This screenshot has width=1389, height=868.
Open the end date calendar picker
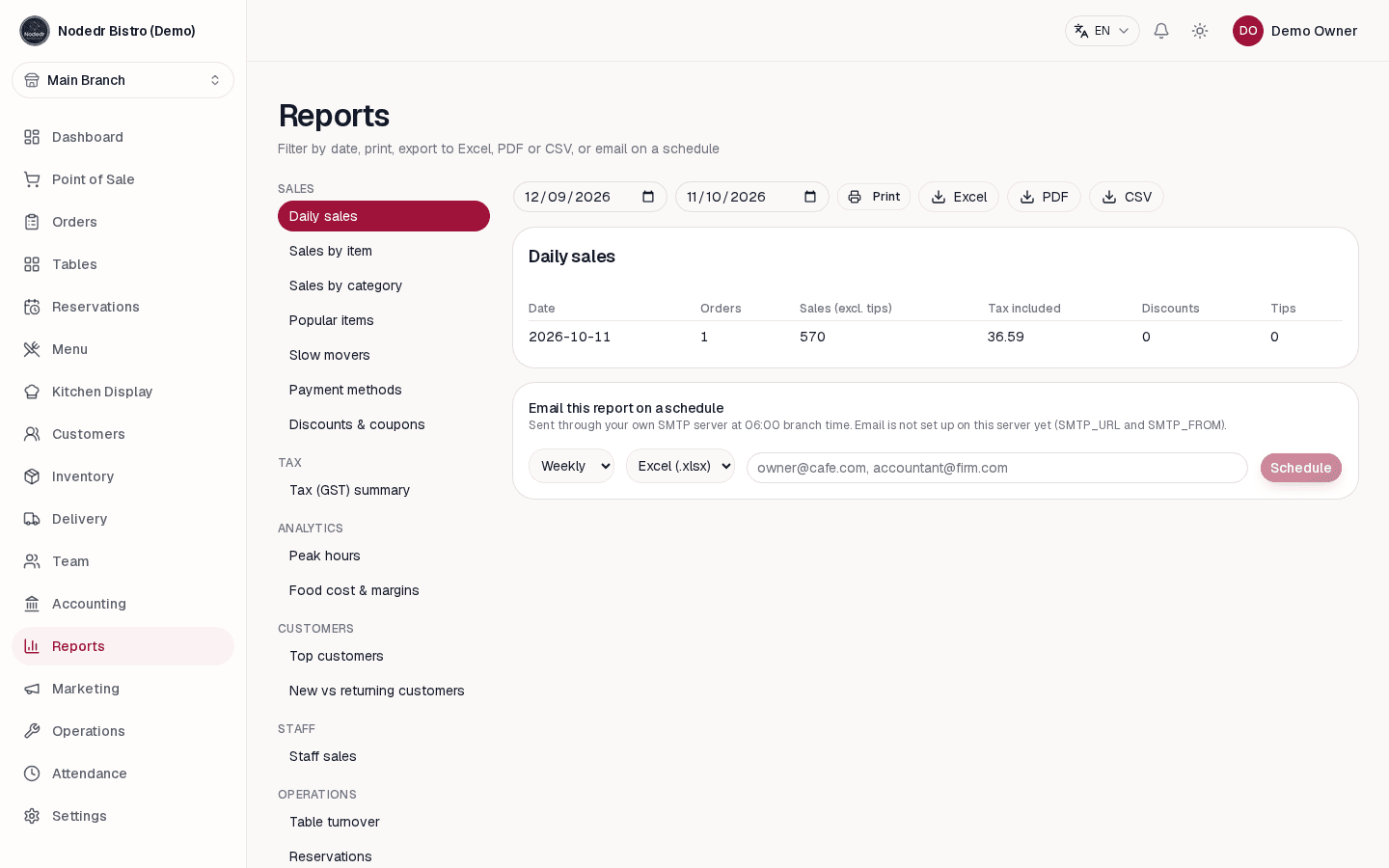pos(810,197)
